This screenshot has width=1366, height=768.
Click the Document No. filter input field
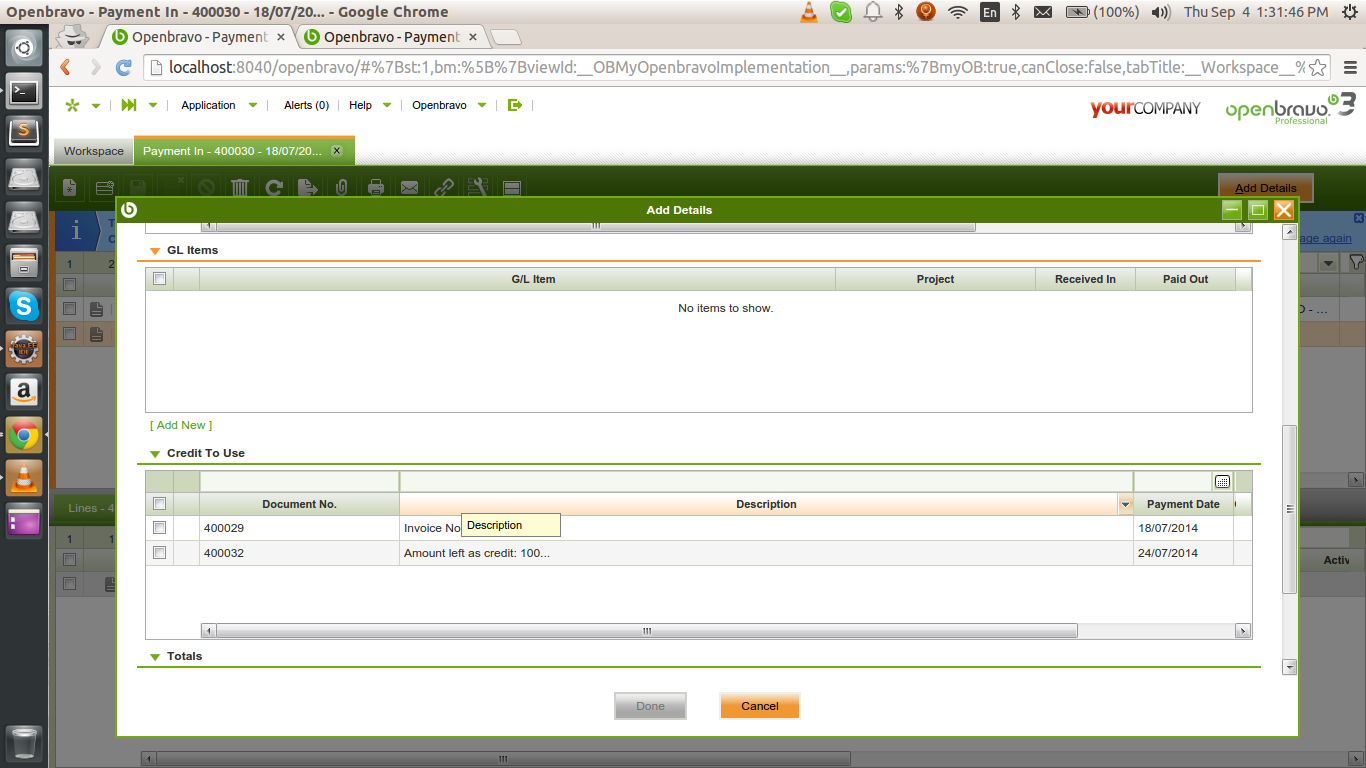pyautogui.click(x=300, y=481)
